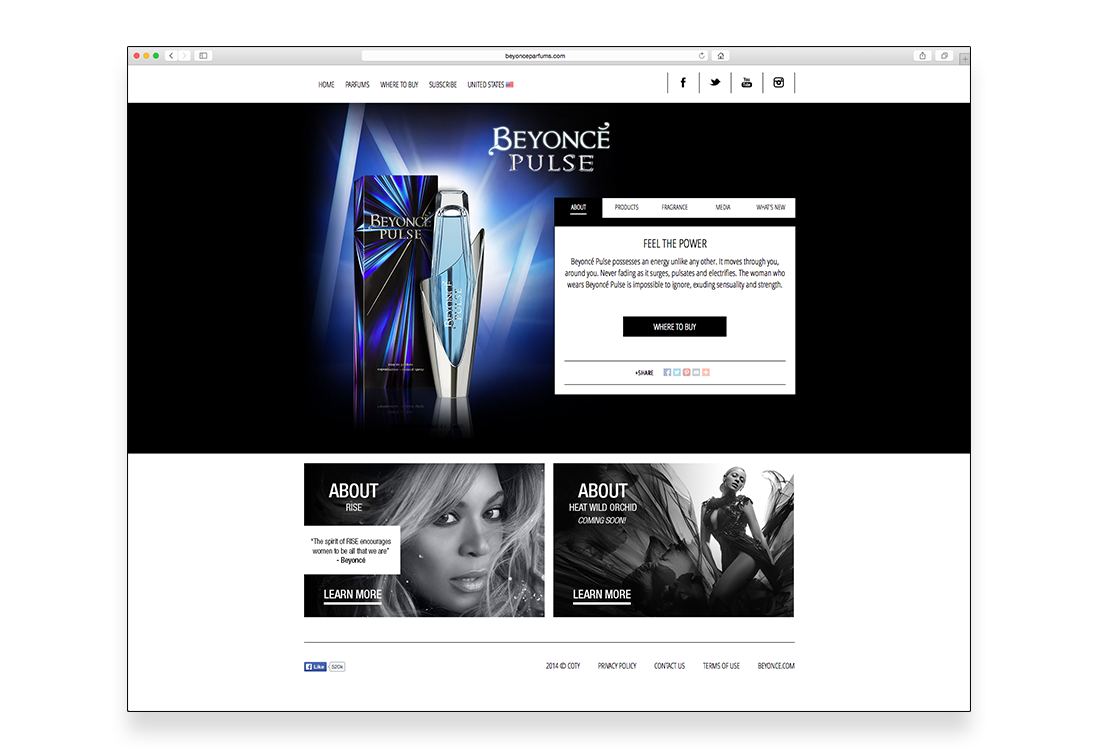Open PARFUMS in top navigation
The height and width of the screenshot is (750, 1100).
[x=357, y=85]
